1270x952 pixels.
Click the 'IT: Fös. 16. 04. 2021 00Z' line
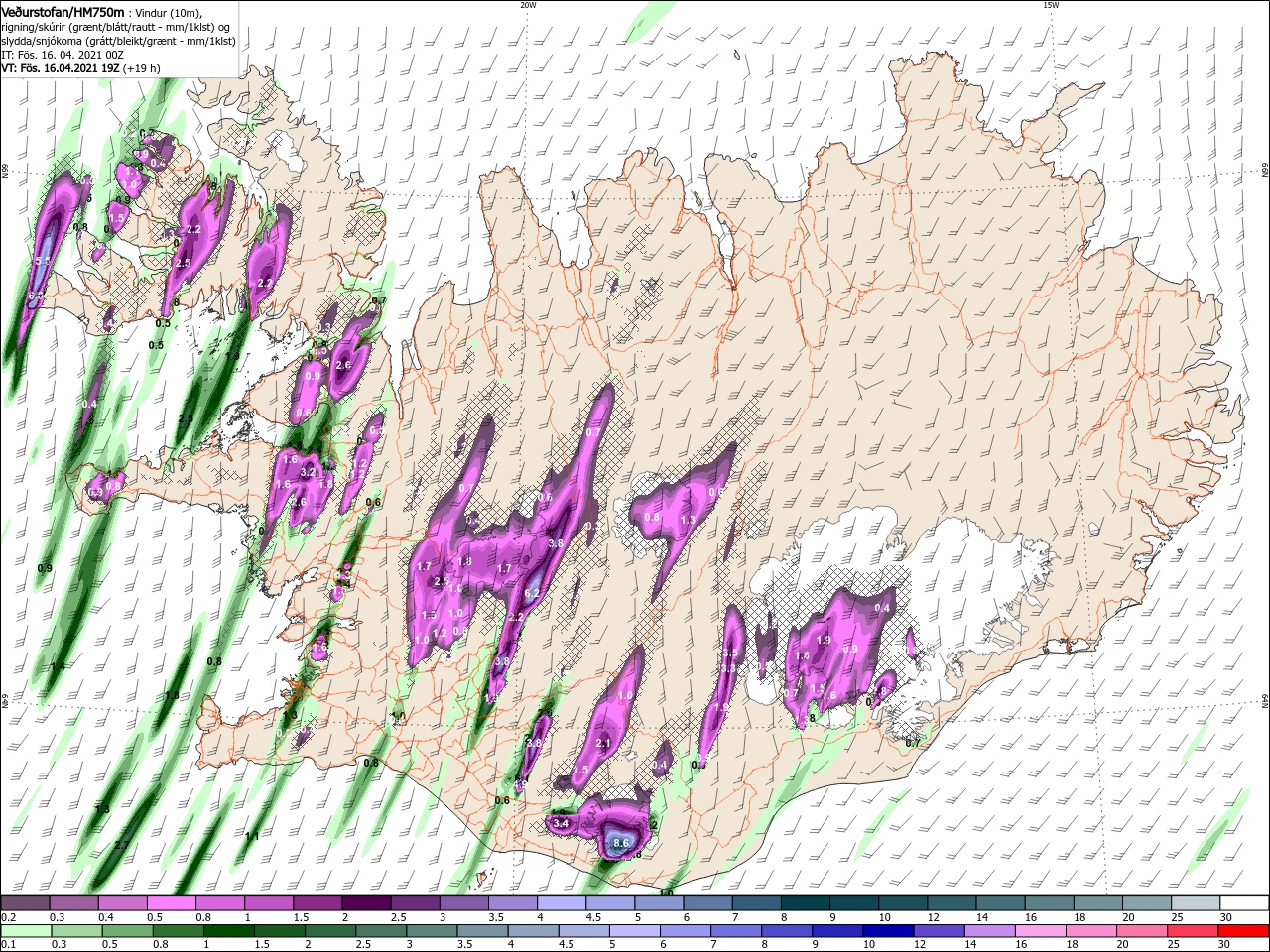click(62, 55)
